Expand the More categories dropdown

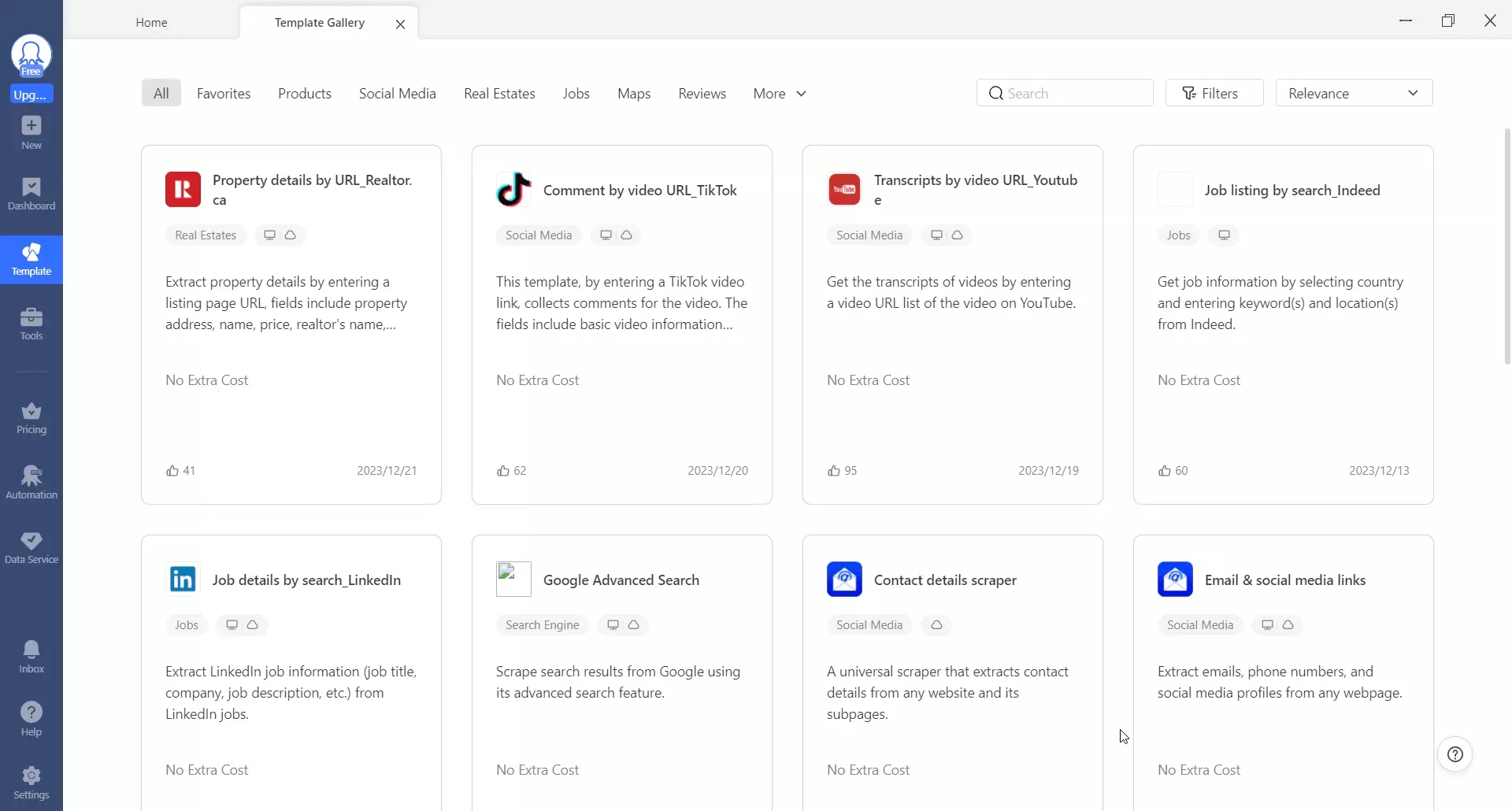[779, 94]
